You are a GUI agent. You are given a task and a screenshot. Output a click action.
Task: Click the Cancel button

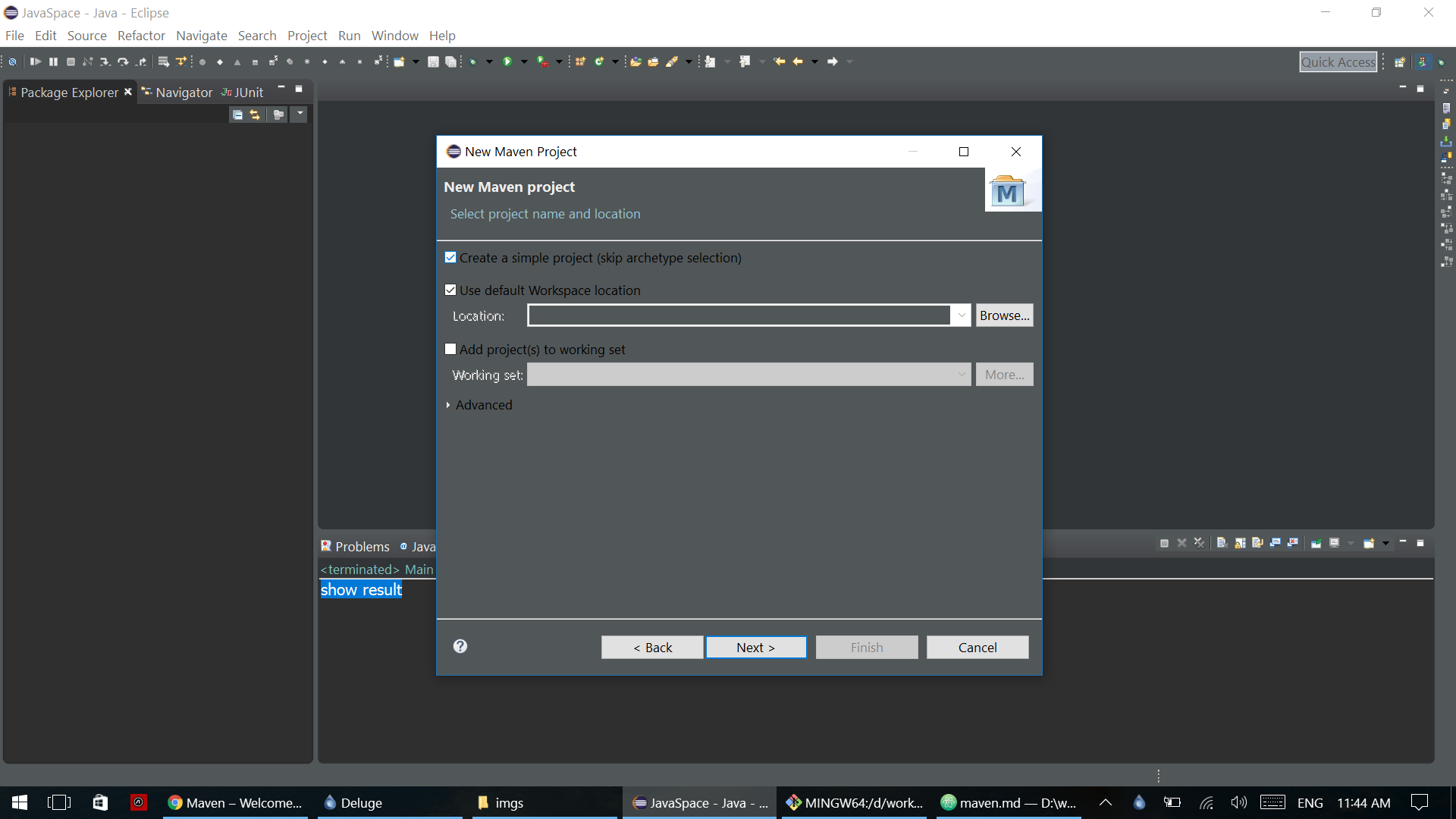(977, 648)
